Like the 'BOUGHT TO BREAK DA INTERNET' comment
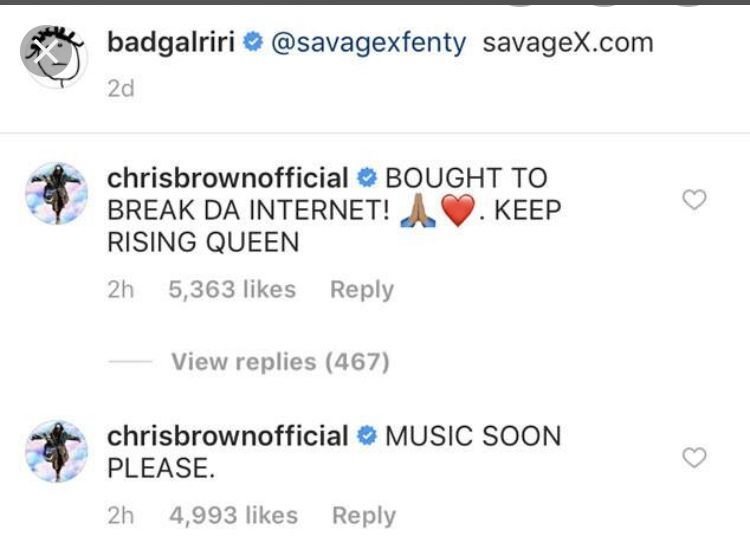 (x=694, y=199)
